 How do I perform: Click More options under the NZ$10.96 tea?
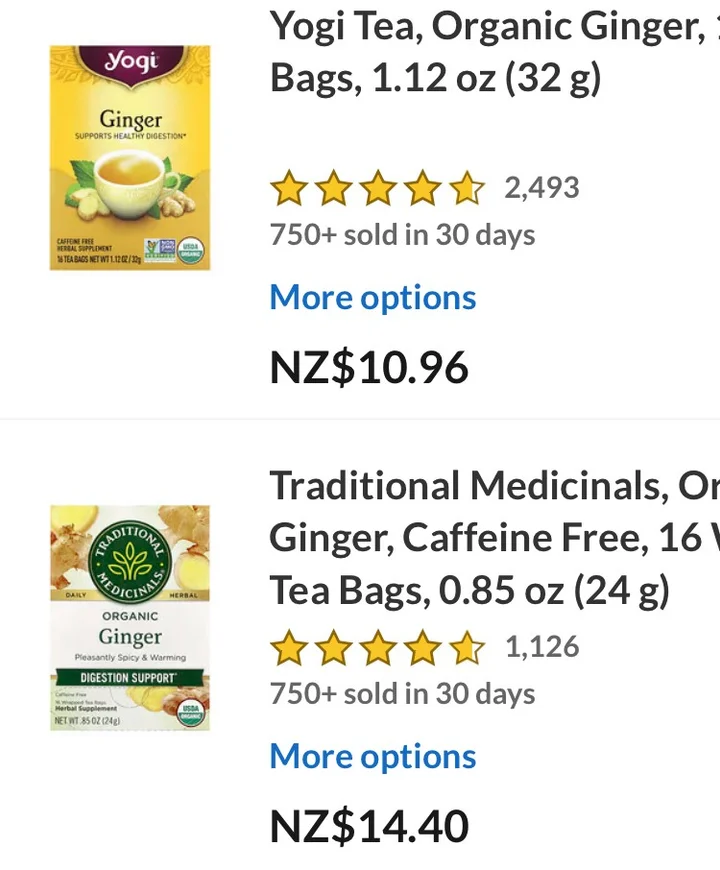(x=372, y=298)
